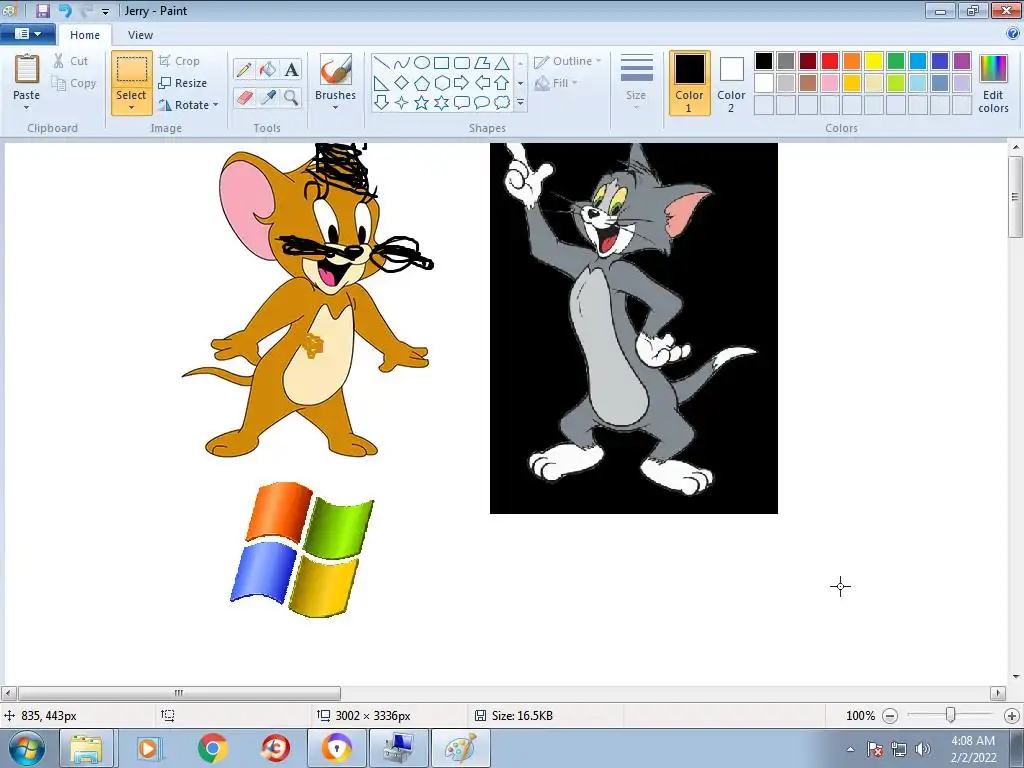The height and width of the screenshot is (768, 1024).
Task: Choose the Up arrow shape
Action: pyautogui.click(x=502, y=83)
